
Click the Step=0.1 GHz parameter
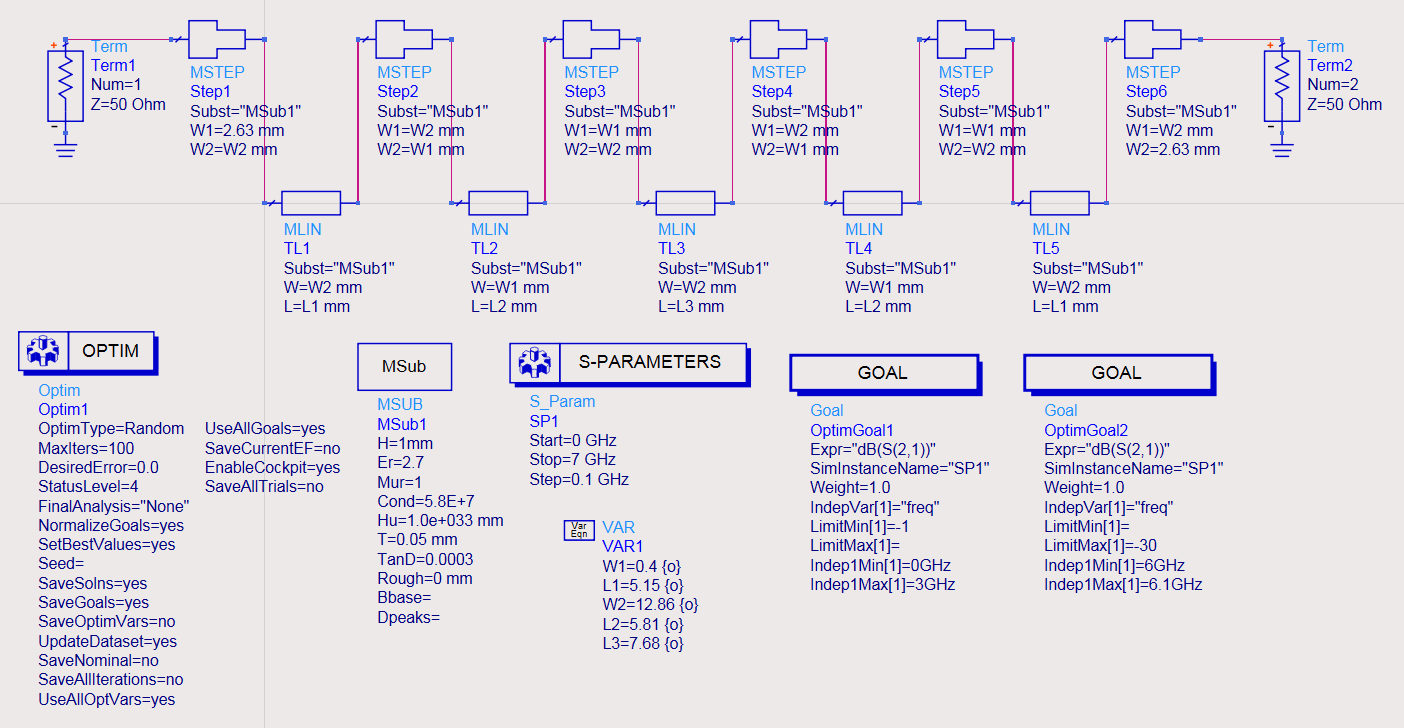(579, 480)
